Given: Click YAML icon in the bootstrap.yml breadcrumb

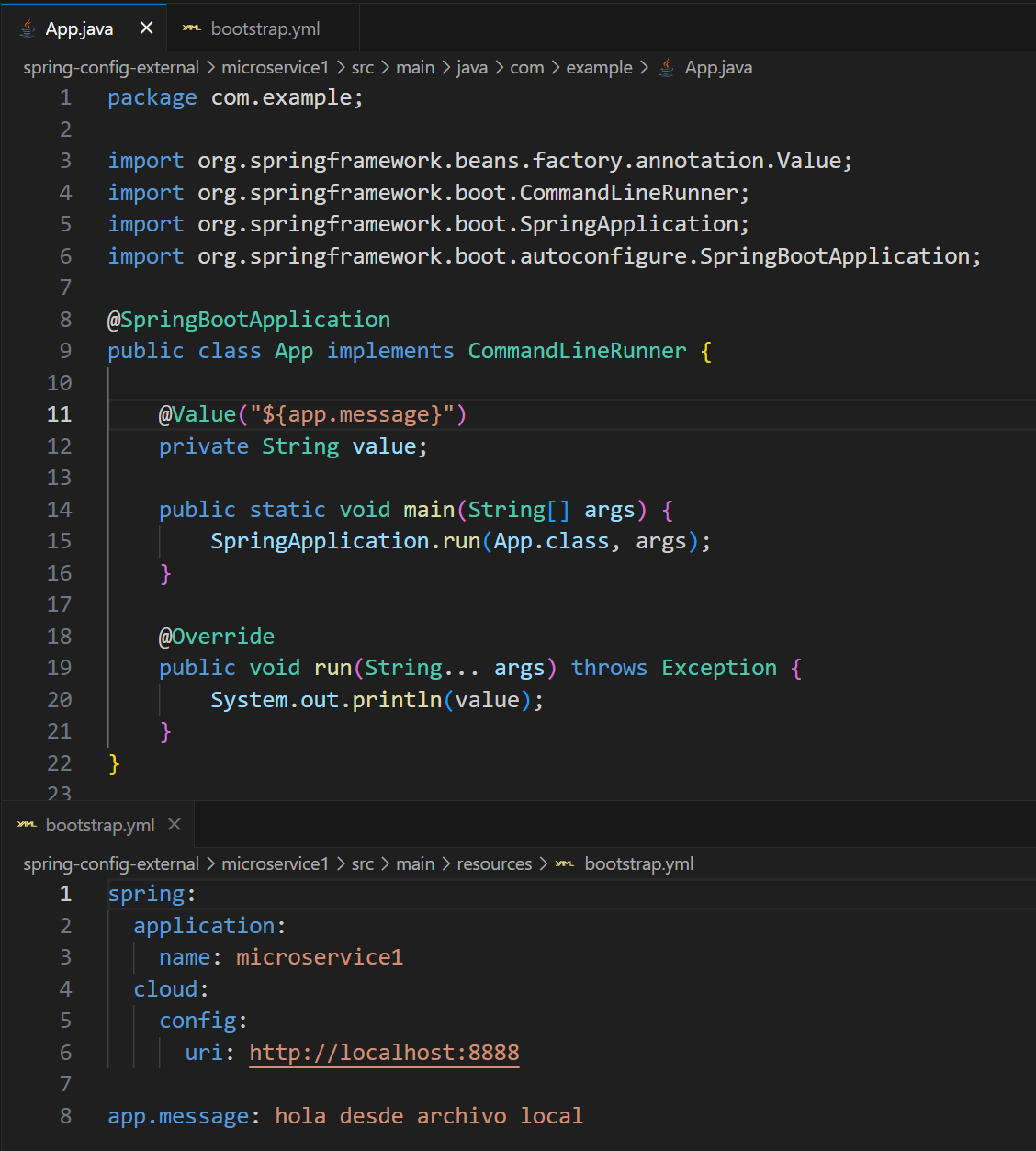Looking at the screenshot, I should point(565,864).
